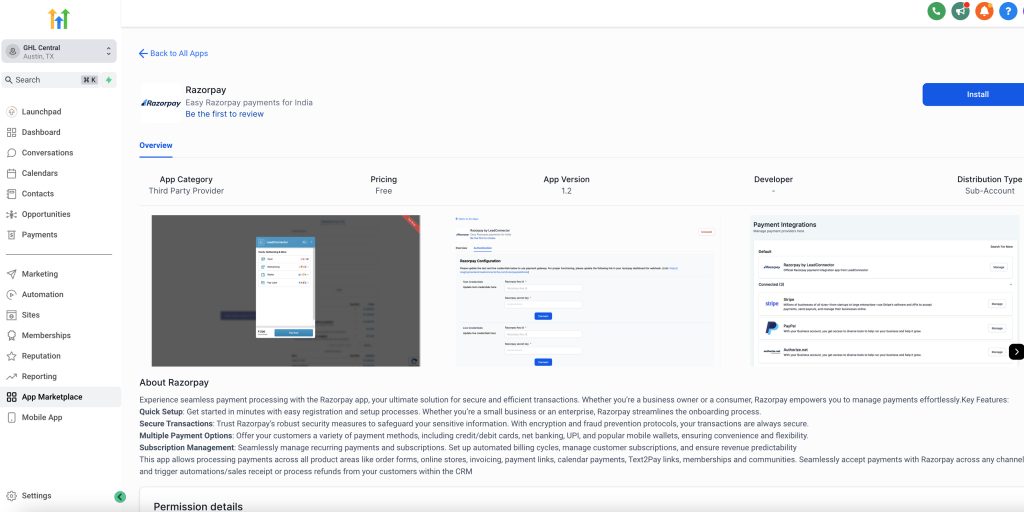Click the Third Party Provider category value
The width and height of the screenshot is (1024, 512).
(186, 191)
